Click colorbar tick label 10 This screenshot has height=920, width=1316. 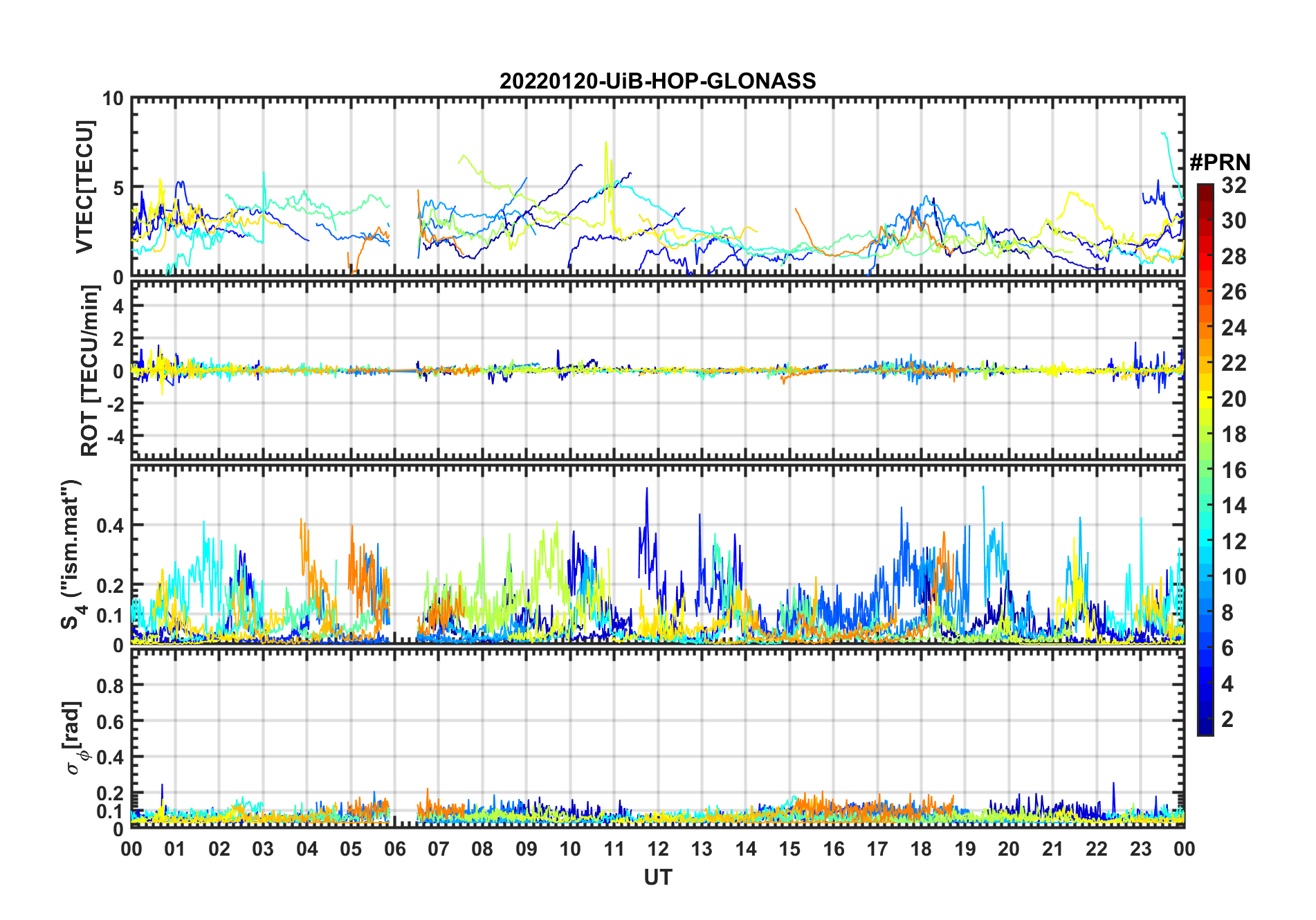(1234, 577)
